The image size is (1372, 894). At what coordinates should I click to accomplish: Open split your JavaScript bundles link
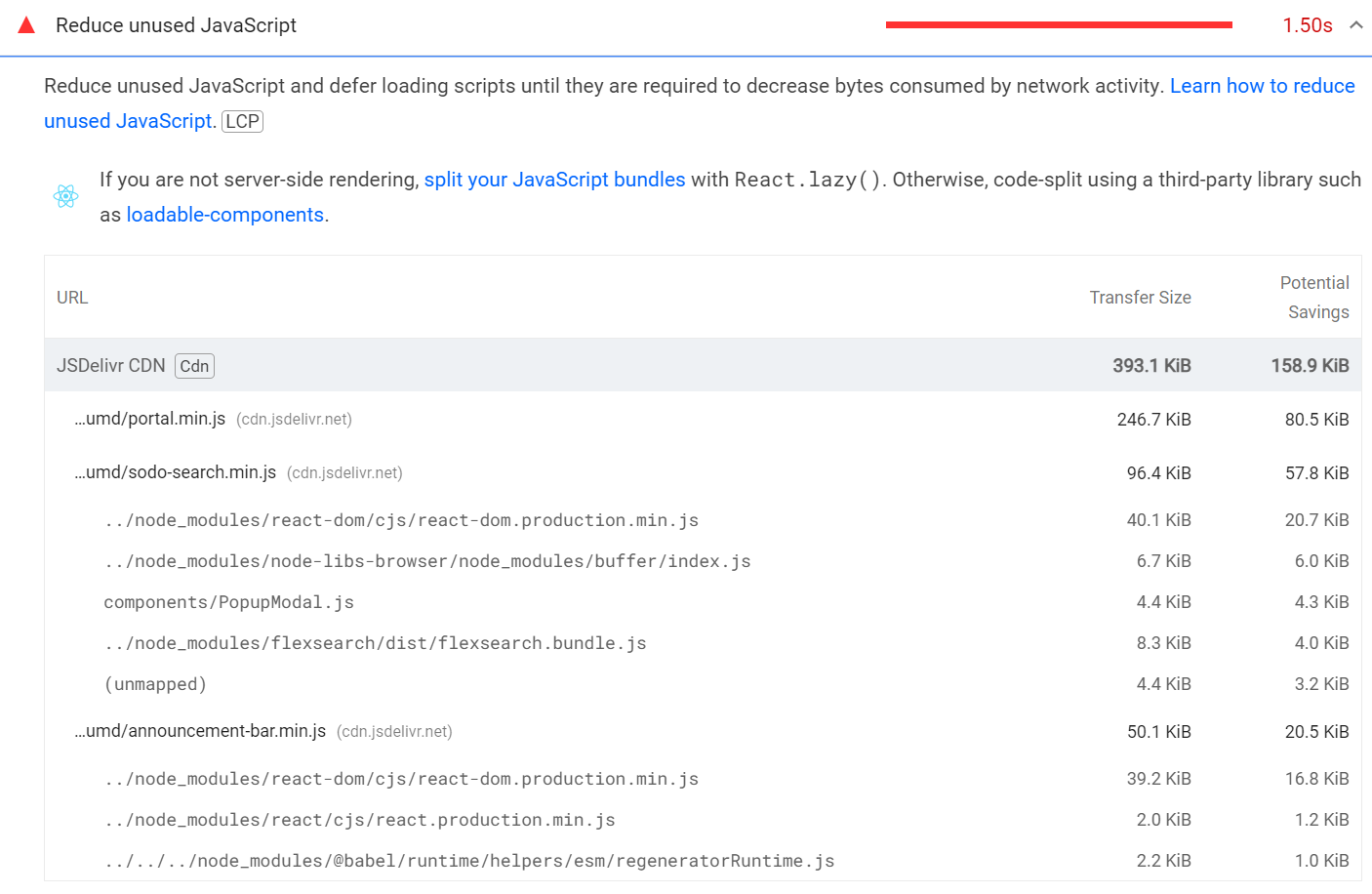[554, 180]
